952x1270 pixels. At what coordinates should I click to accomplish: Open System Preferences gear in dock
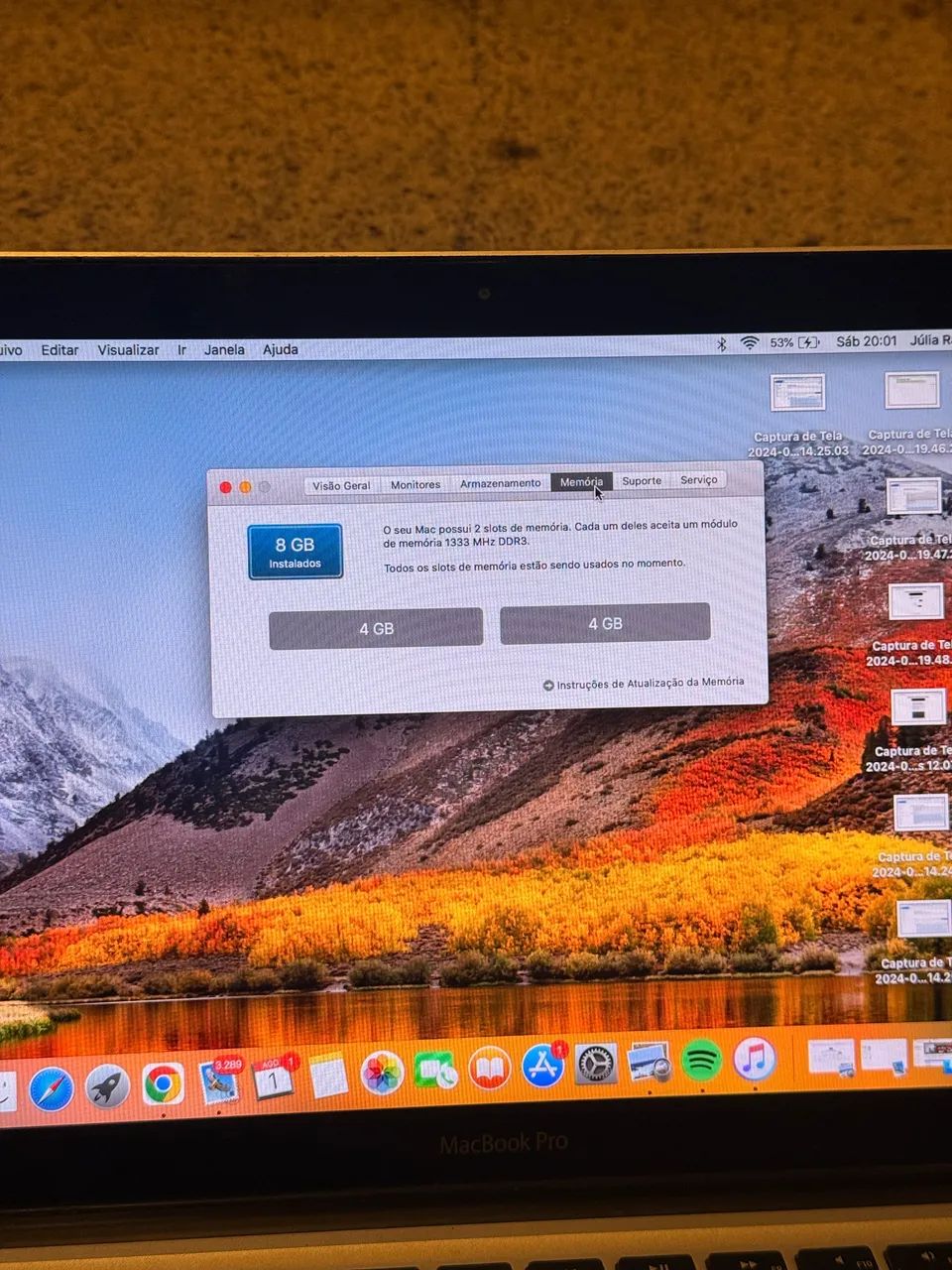pos(596,1065)
